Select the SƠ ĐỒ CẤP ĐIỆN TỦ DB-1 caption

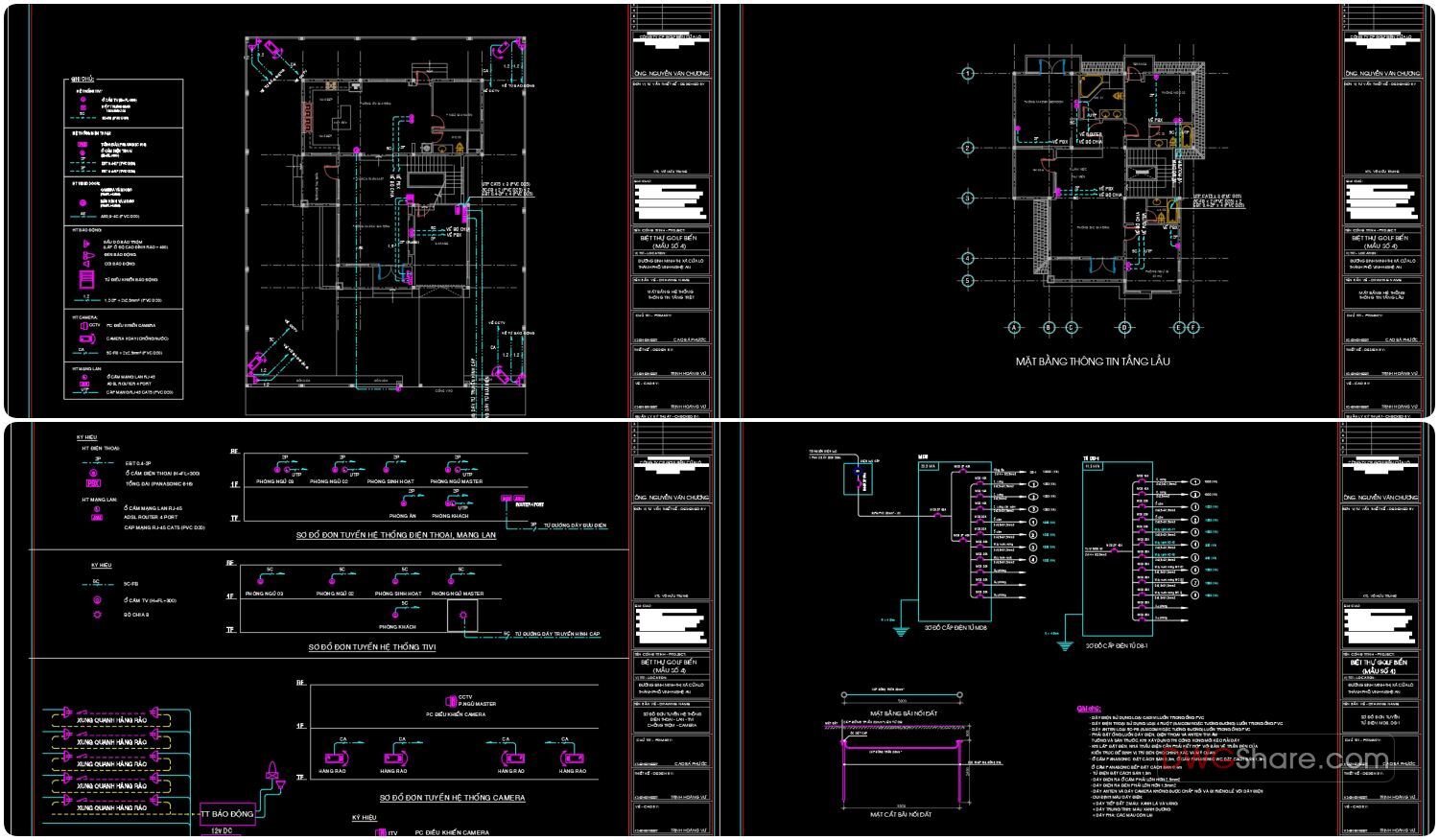click(x=1116, y=645)
